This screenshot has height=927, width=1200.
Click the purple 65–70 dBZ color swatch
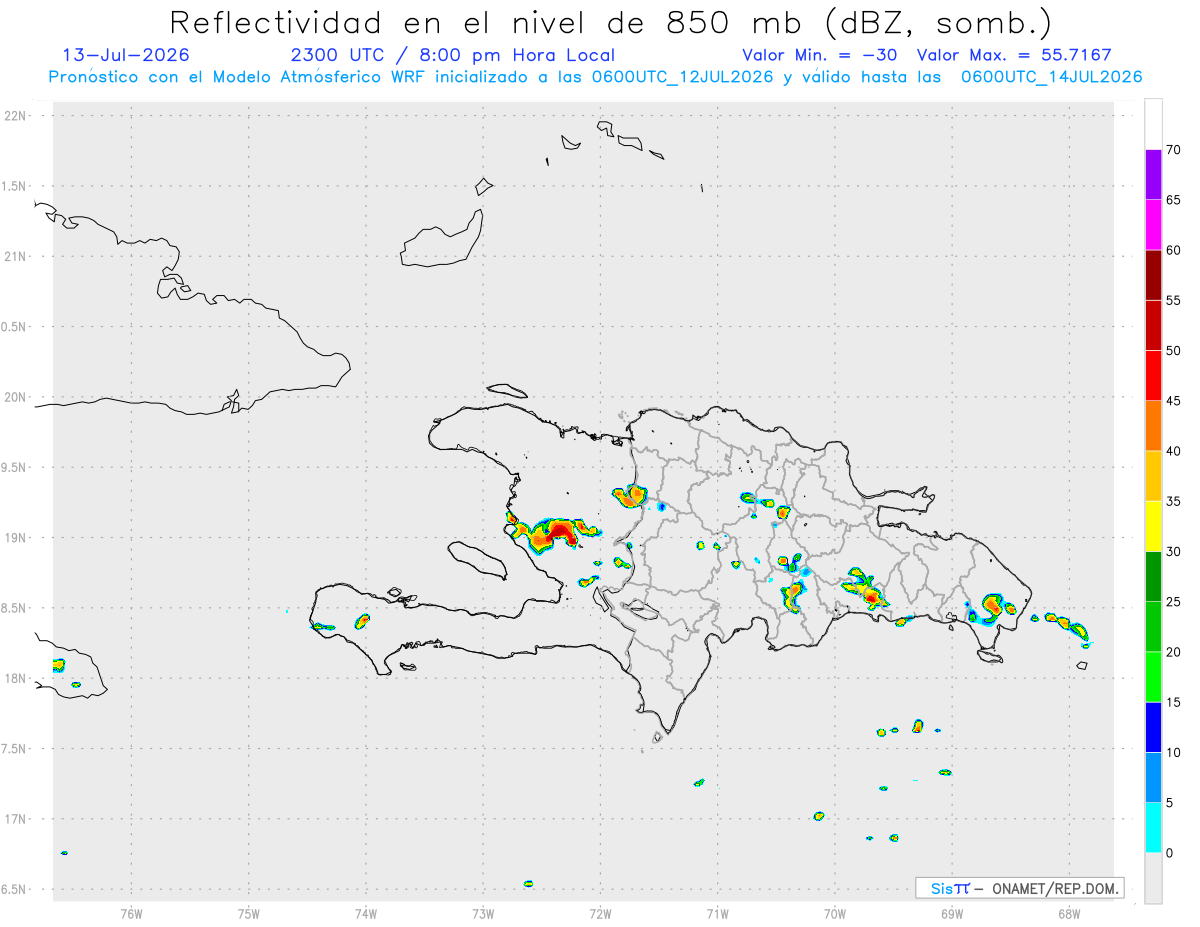point(1153,175)
